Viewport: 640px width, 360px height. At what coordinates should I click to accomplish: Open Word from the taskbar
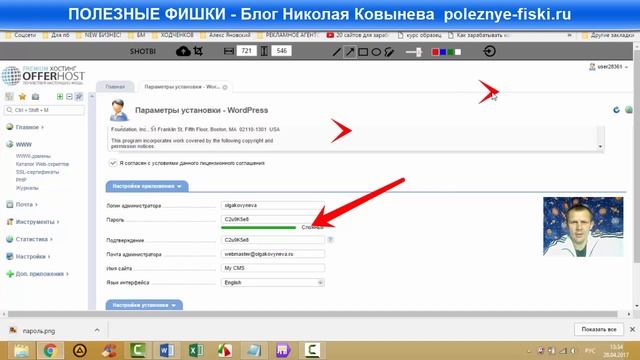pyautogui.click(x=167, y=350)
